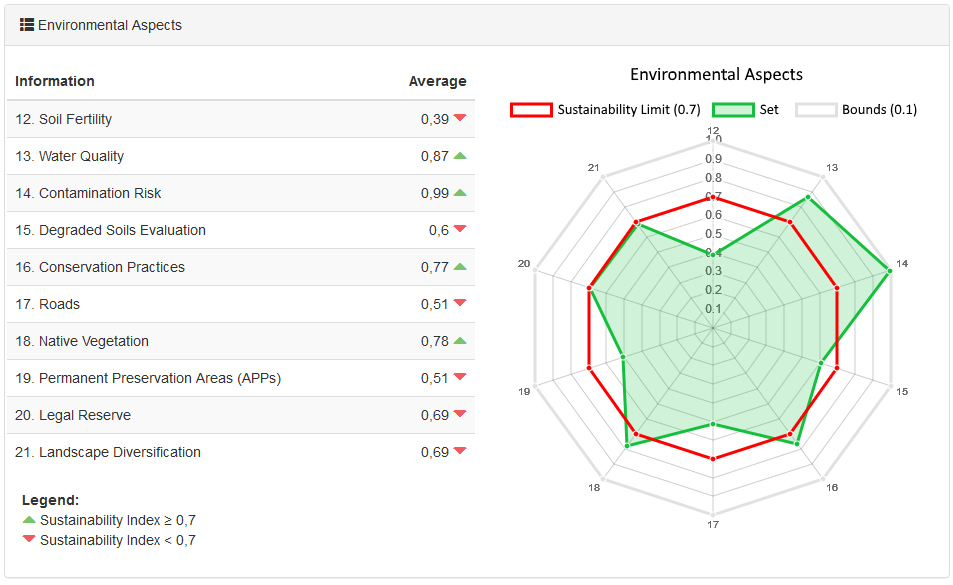Click the list icon beside Environmental Aspects header
This screenshot has width=953, height=585.
[x=27, y=25]
